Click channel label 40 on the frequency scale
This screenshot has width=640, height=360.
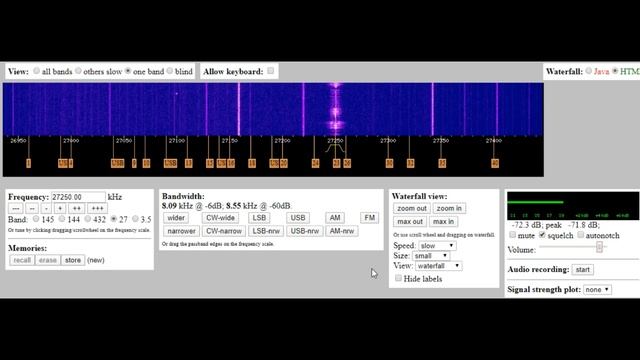[495, 164]
